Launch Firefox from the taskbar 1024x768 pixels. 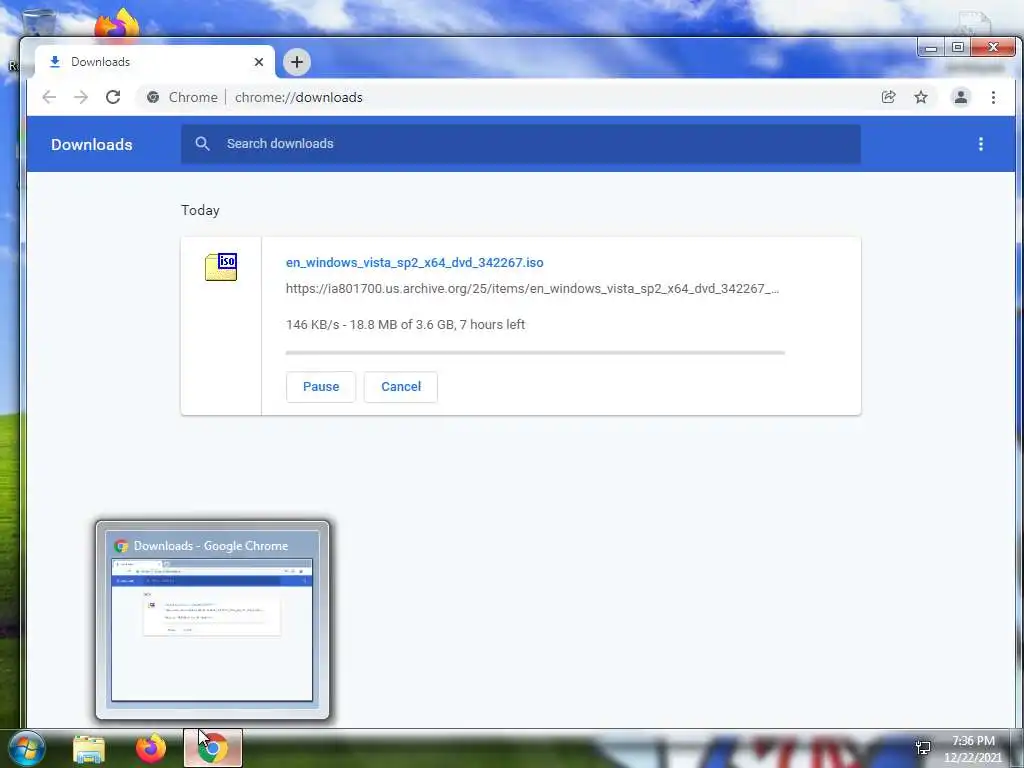pos(151,748)
